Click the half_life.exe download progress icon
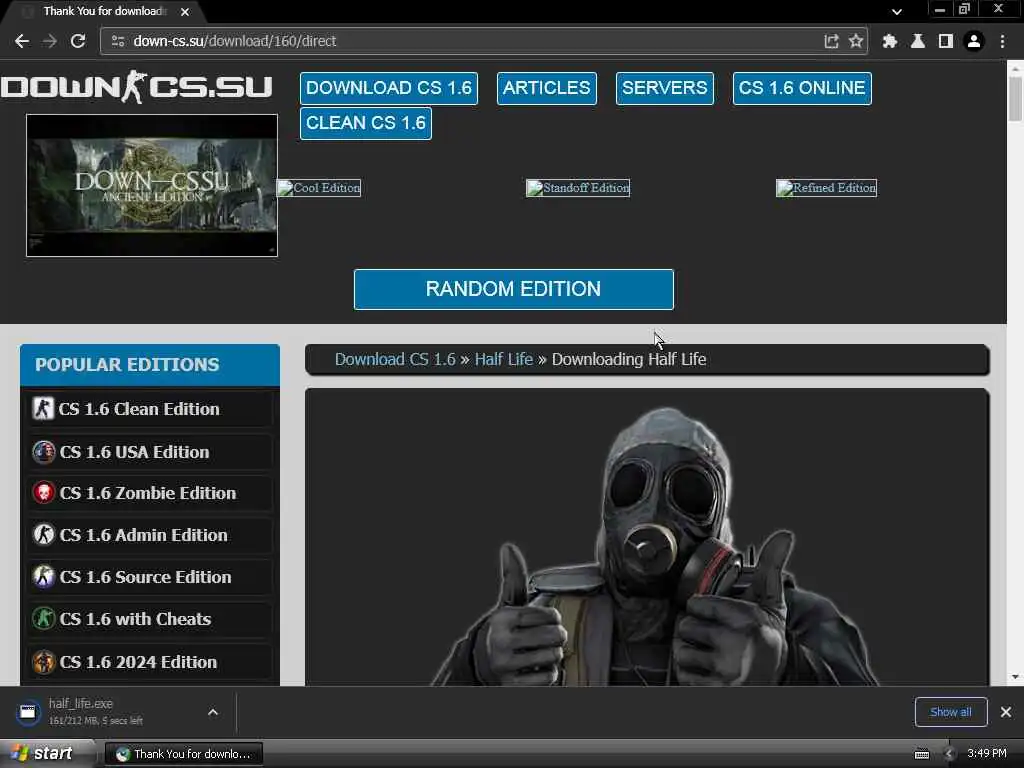This screenshot has height=768, width=1024. click(28, 712)
